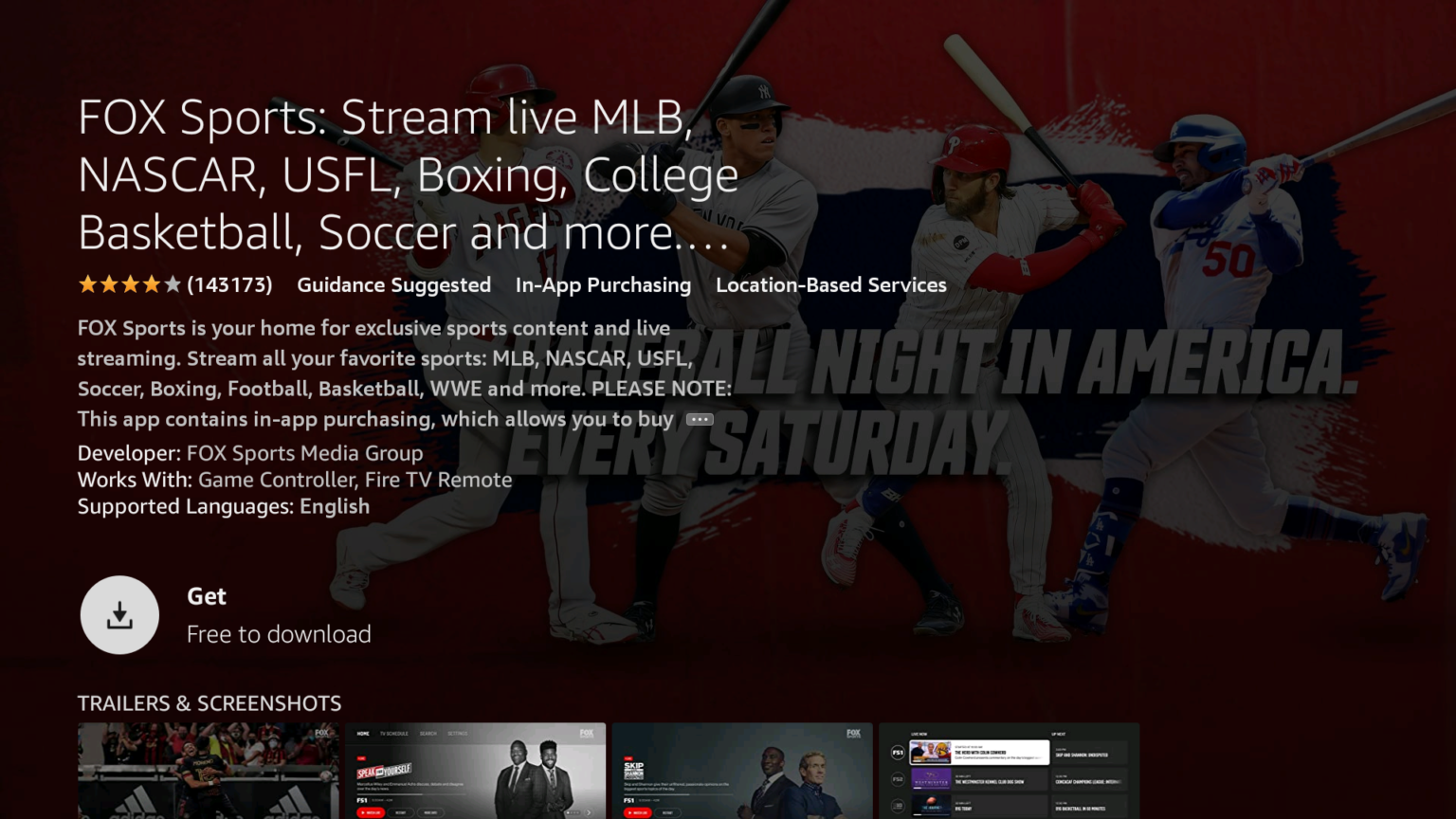Click the next-page arrow in the second screenshot carousel
The height and width of the screenshot is (819, 1456).
coord(588,812)
